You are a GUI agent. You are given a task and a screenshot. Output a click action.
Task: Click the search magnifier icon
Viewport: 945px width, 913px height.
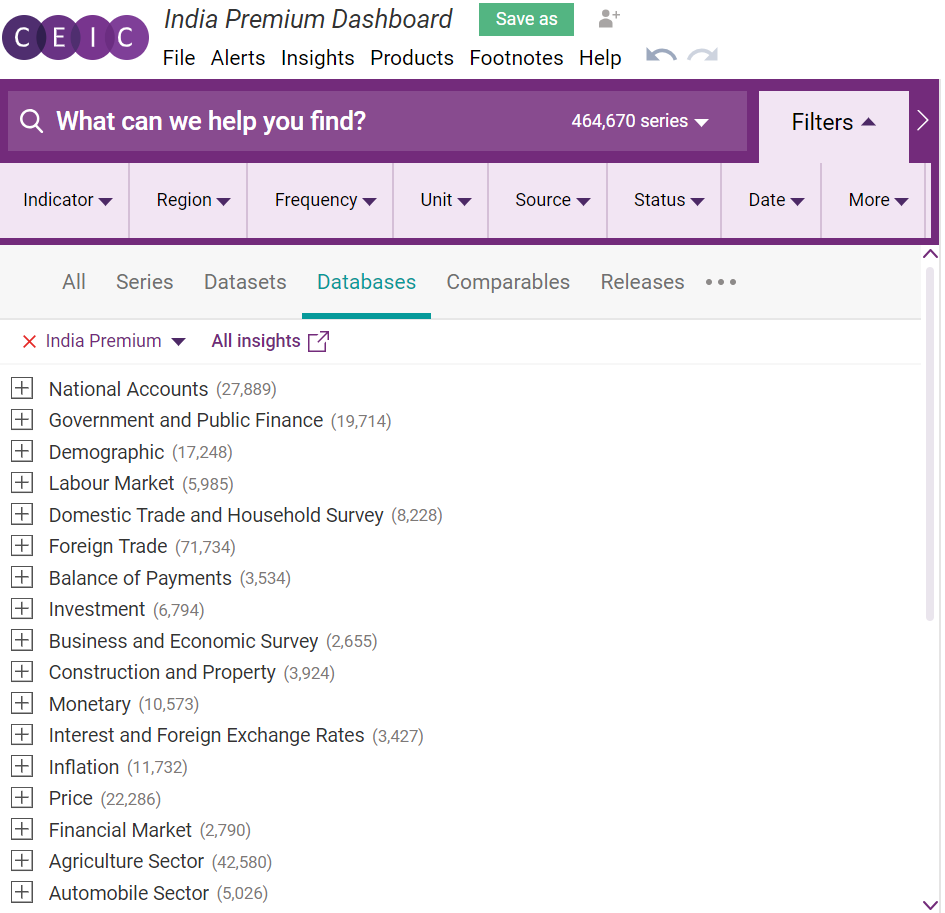31,121
